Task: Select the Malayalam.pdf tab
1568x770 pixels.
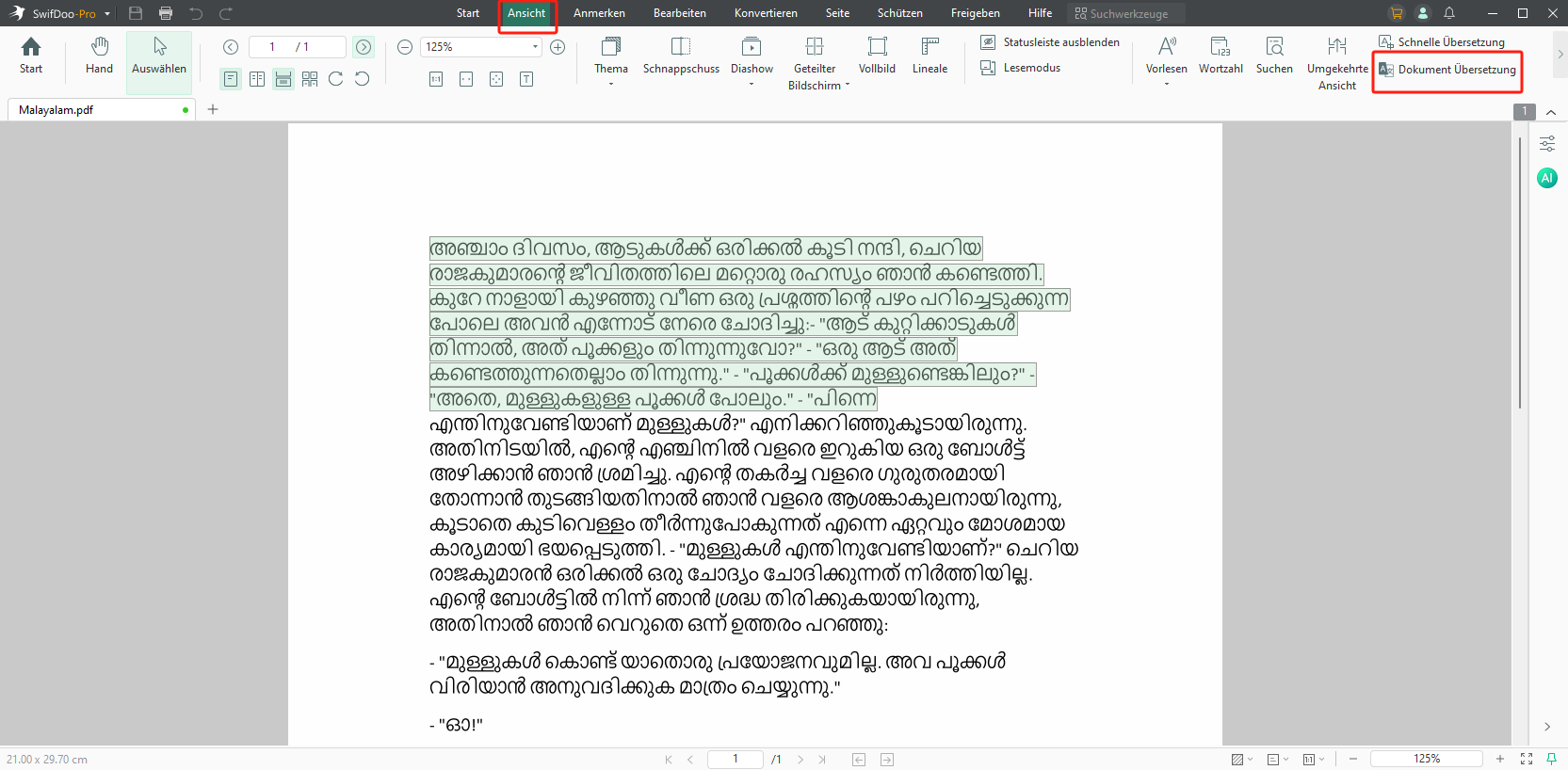Action: click(x=101, y=110)
